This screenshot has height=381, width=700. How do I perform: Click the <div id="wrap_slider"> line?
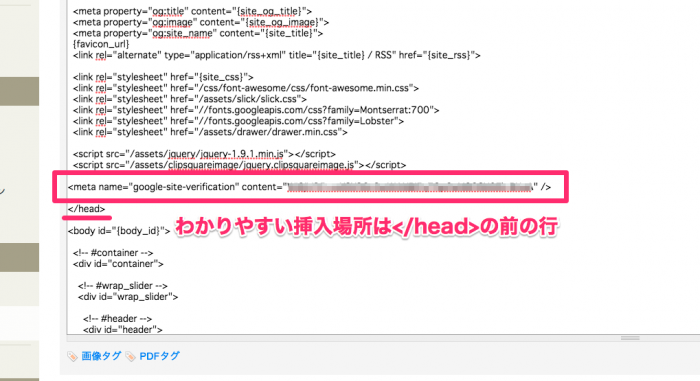point(128,297)
